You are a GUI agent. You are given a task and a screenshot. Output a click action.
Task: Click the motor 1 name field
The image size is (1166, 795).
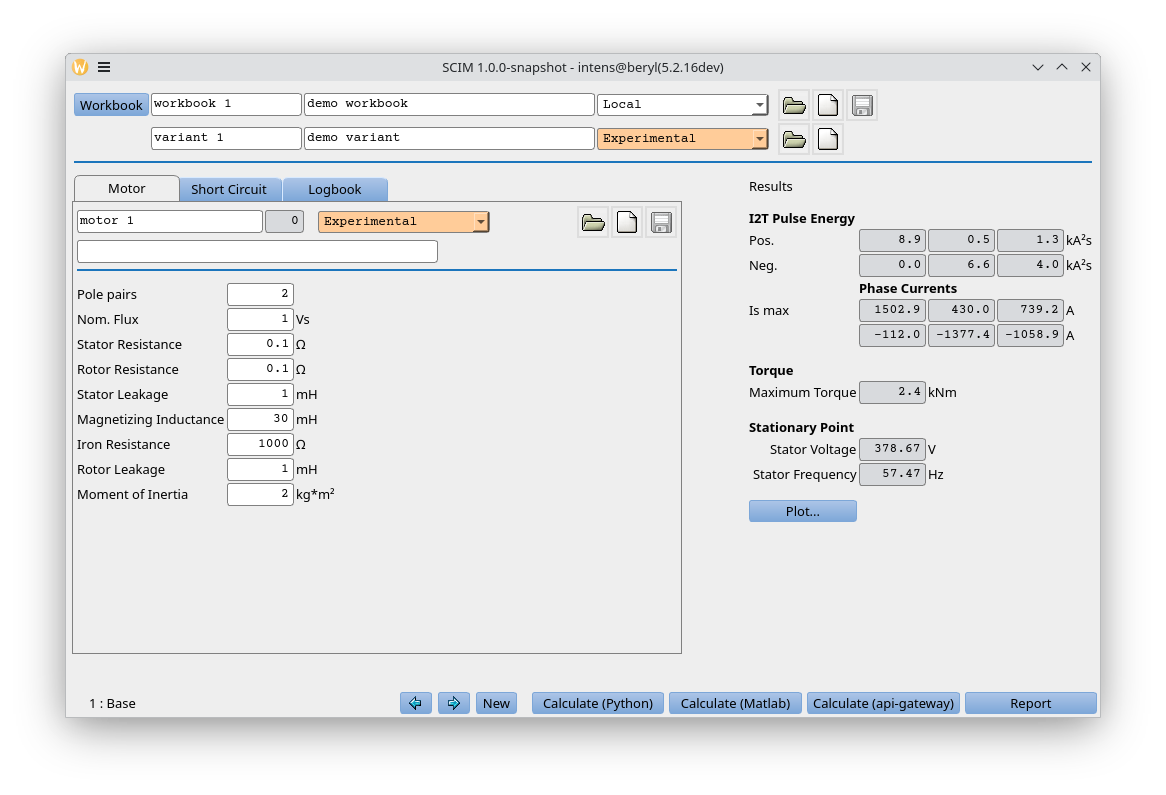[170, 221]
